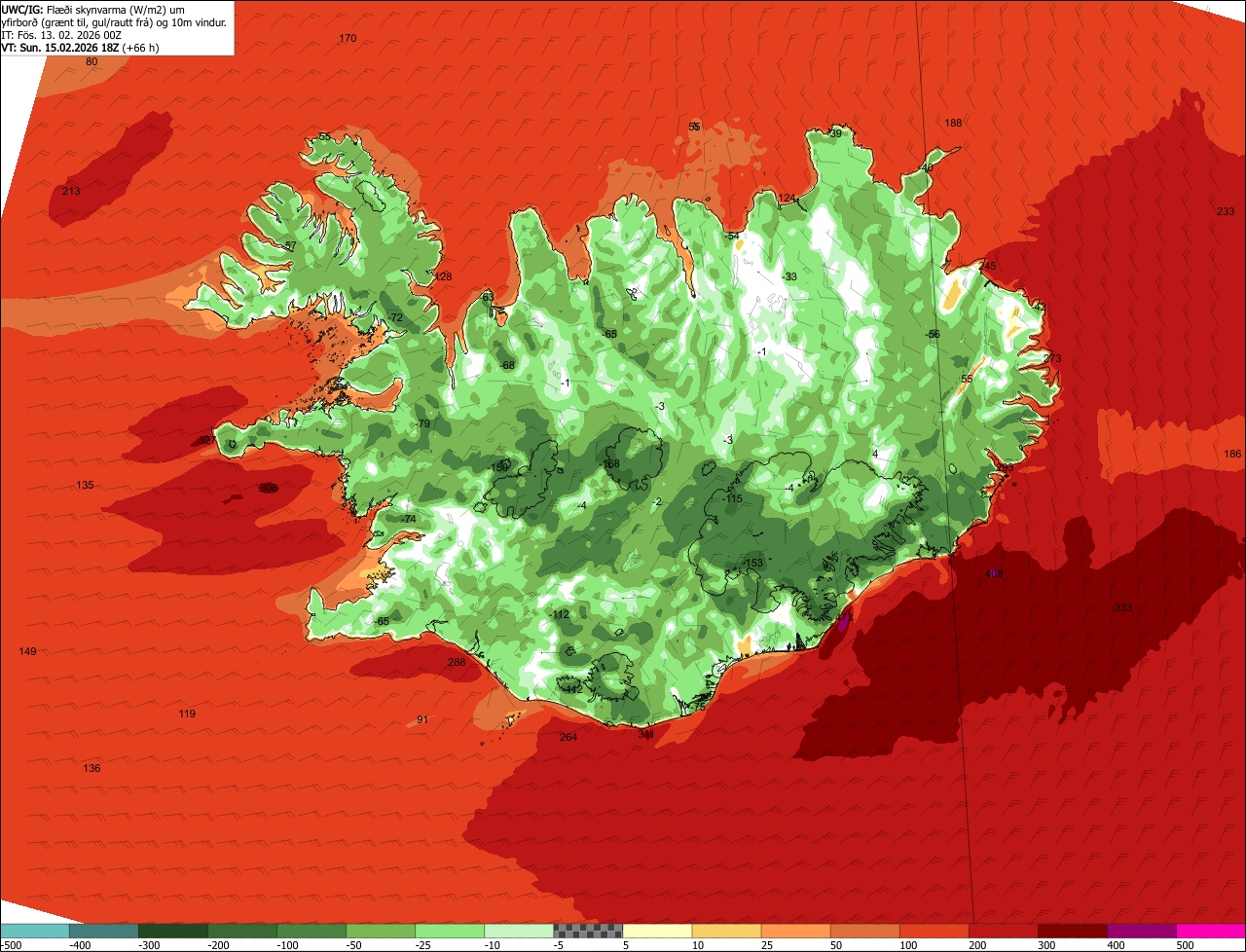Click the map value '80' below the header
Image resolution: width=1246 pixels, height=952 pixels.
point(92,61)
